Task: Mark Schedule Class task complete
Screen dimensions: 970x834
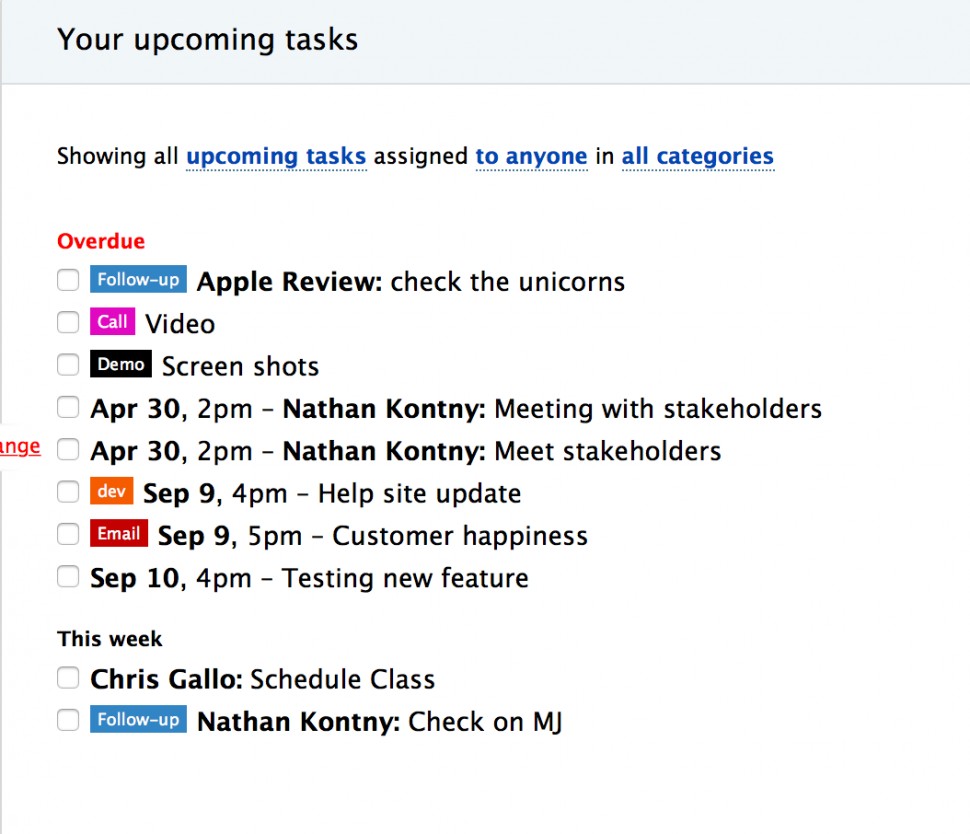Action: [68, 679]
